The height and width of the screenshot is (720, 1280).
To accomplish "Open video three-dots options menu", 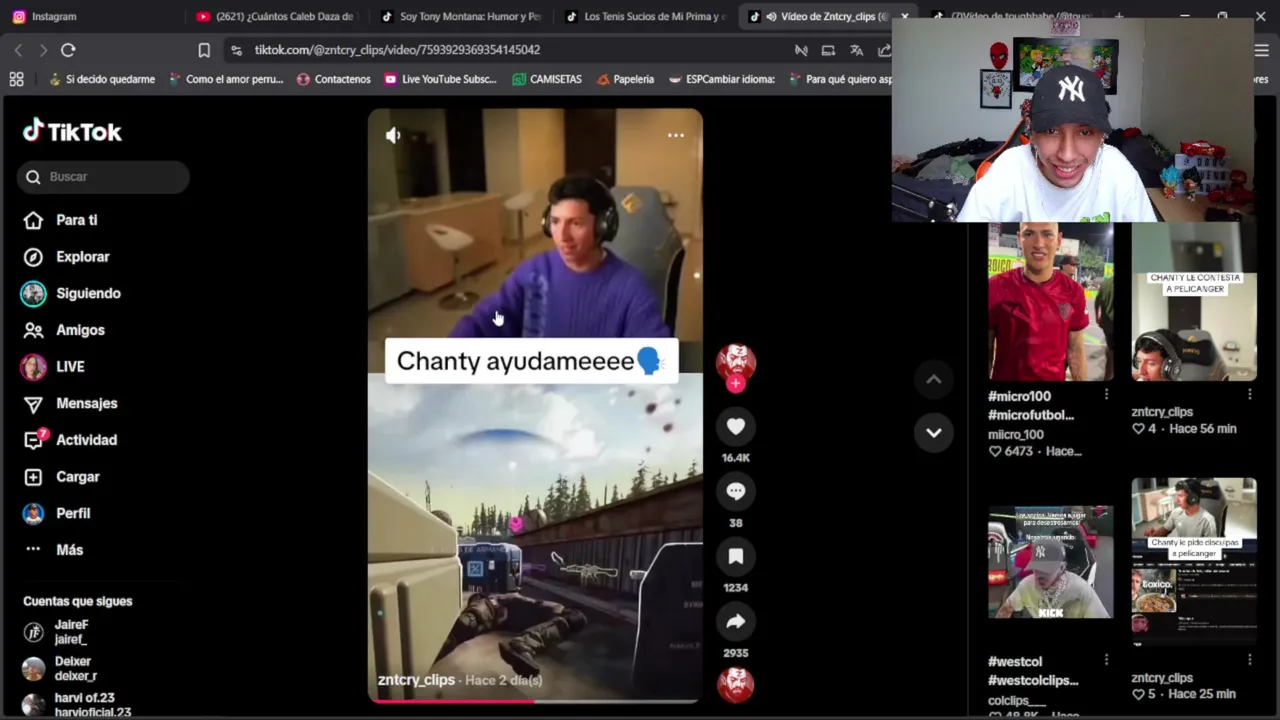I will click(x=676, y=135).
